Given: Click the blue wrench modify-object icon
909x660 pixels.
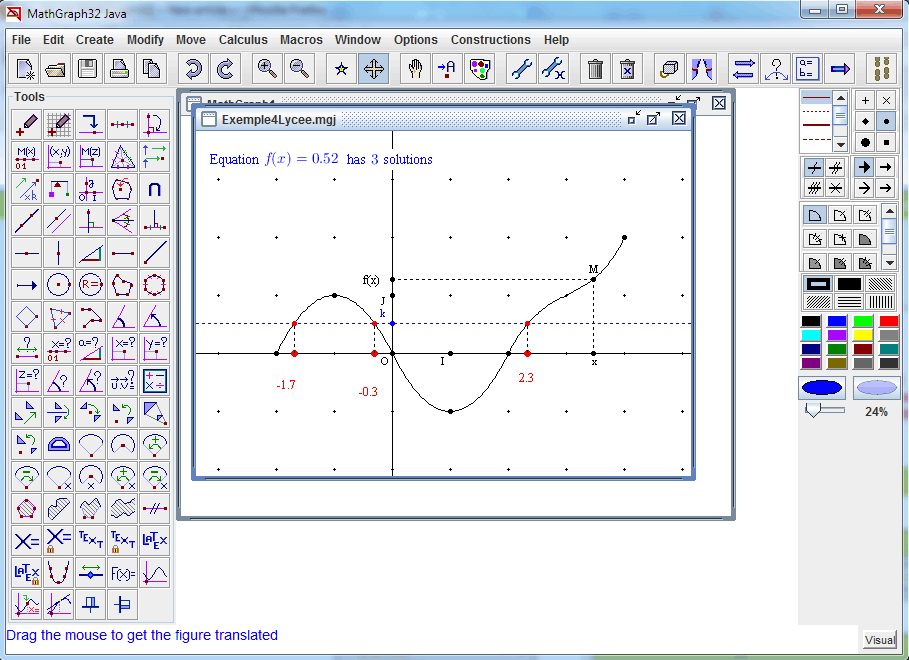Looking at the screenshot, I should pos(521,69).
